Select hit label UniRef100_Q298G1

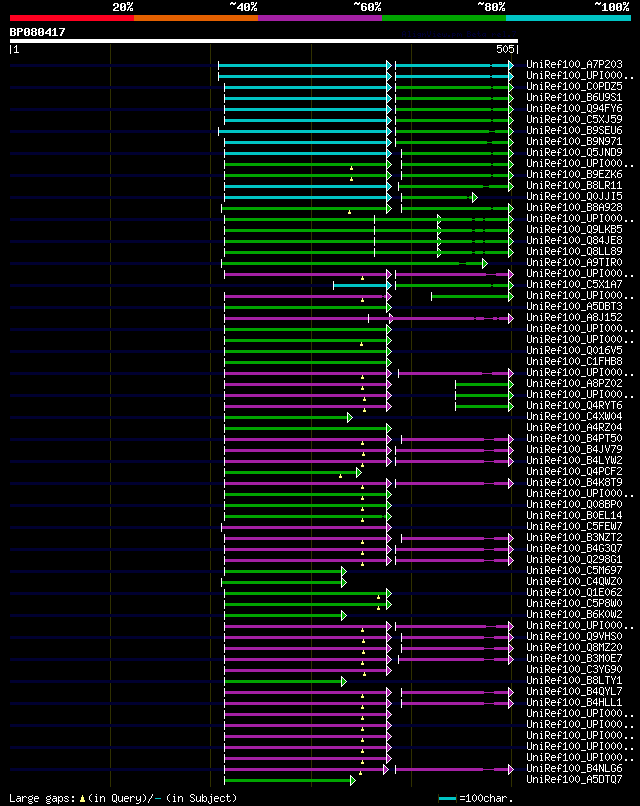[574, 559]
